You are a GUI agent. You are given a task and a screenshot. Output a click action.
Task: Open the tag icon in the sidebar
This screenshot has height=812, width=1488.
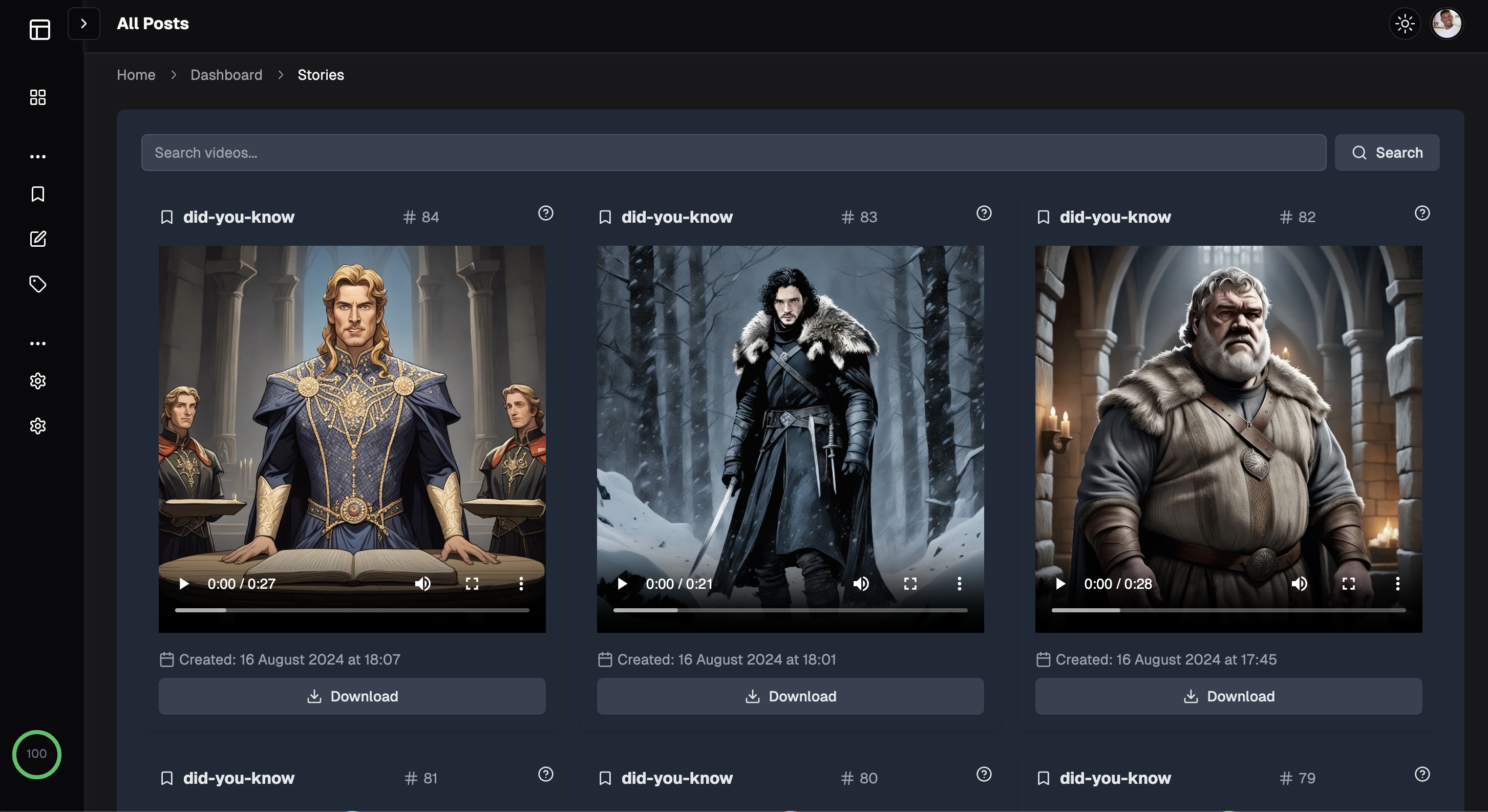pos(37,284)
